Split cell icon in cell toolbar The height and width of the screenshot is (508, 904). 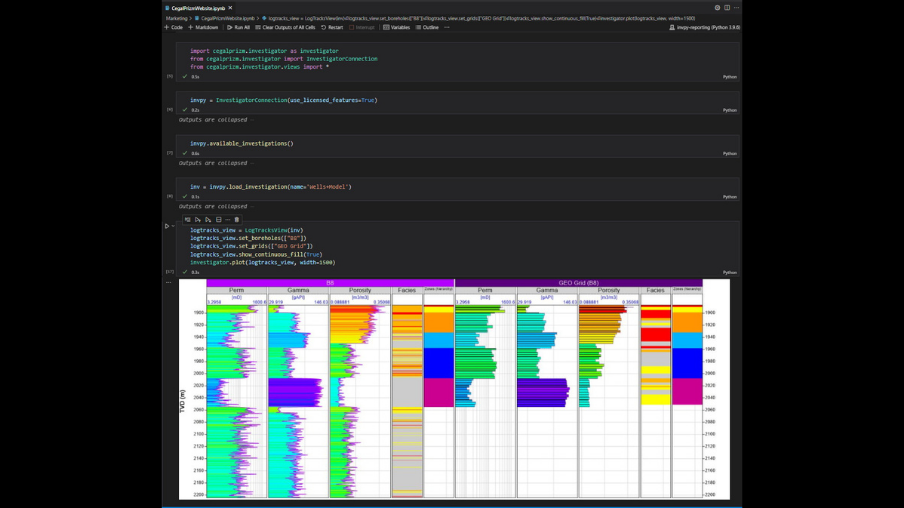(x=219, y=220)
